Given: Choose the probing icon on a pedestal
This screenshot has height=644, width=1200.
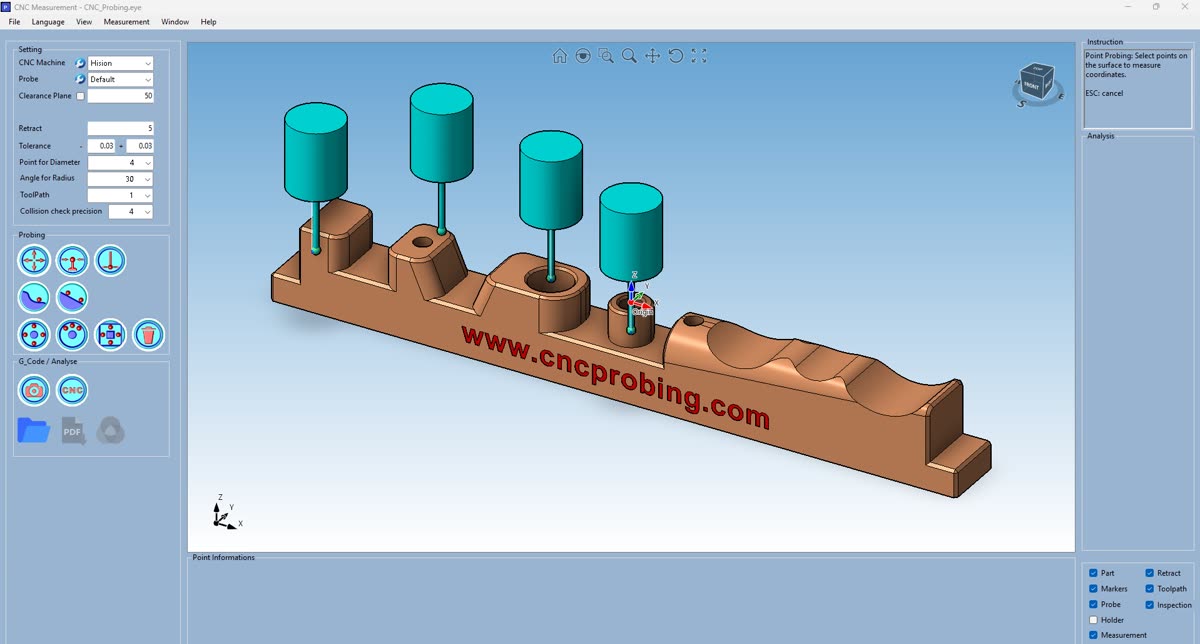Looking at the screenshot, I should point(72,261).
